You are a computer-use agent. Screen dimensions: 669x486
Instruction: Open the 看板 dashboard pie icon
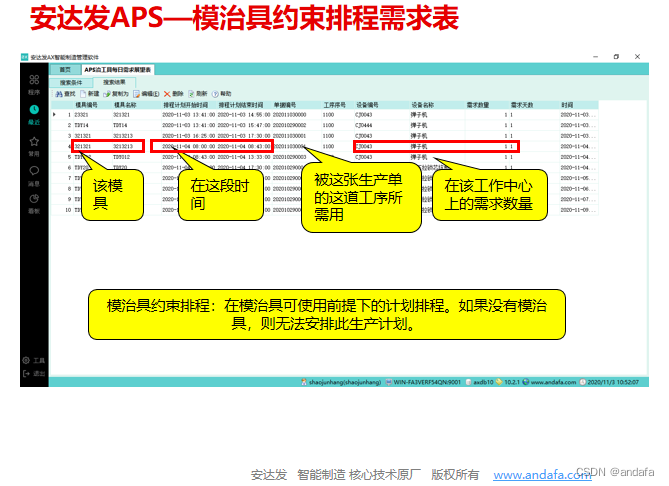34,199
